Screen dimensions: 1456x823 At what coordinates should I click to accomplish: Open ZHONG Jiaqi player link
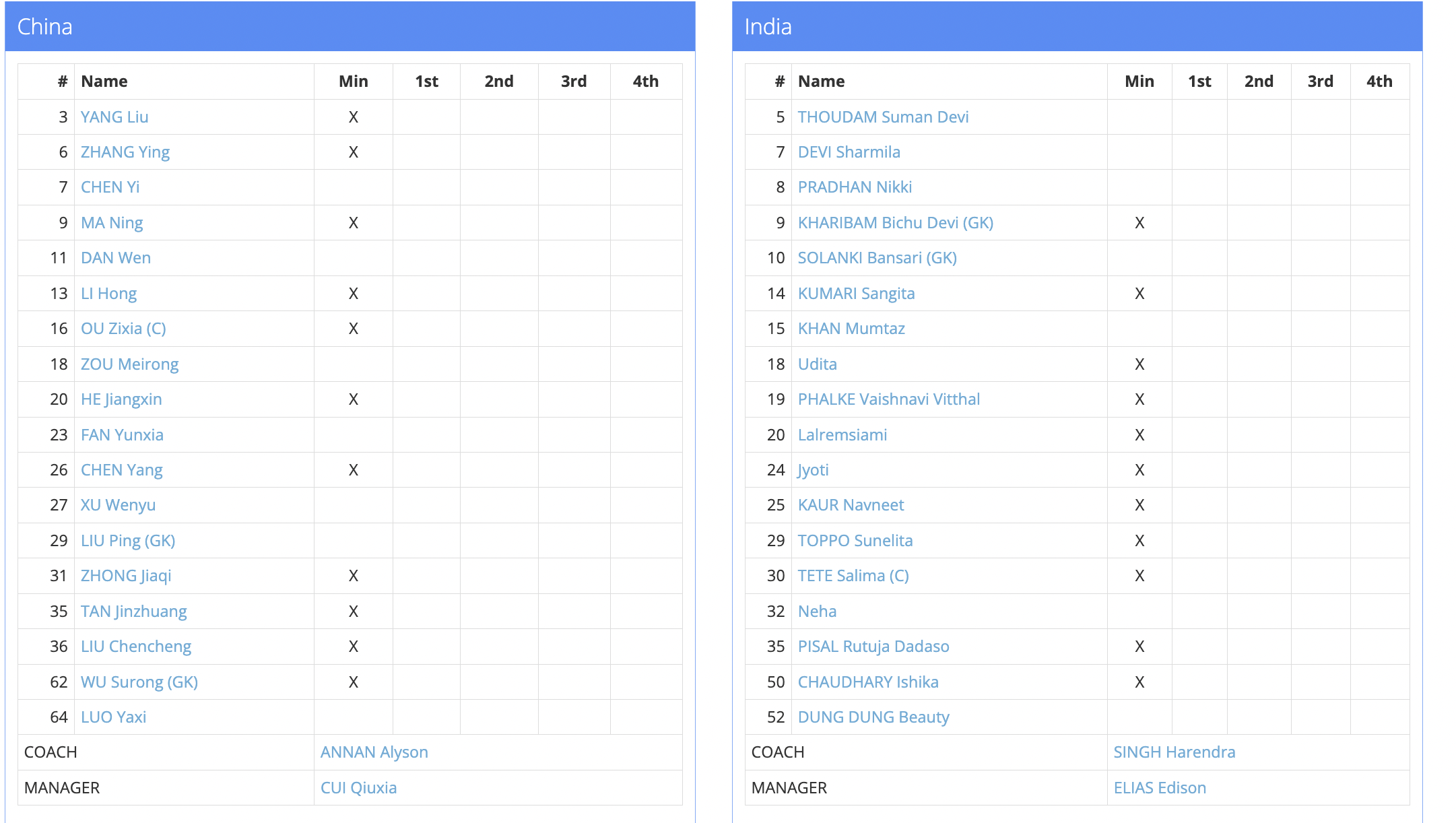pos(126,576)
